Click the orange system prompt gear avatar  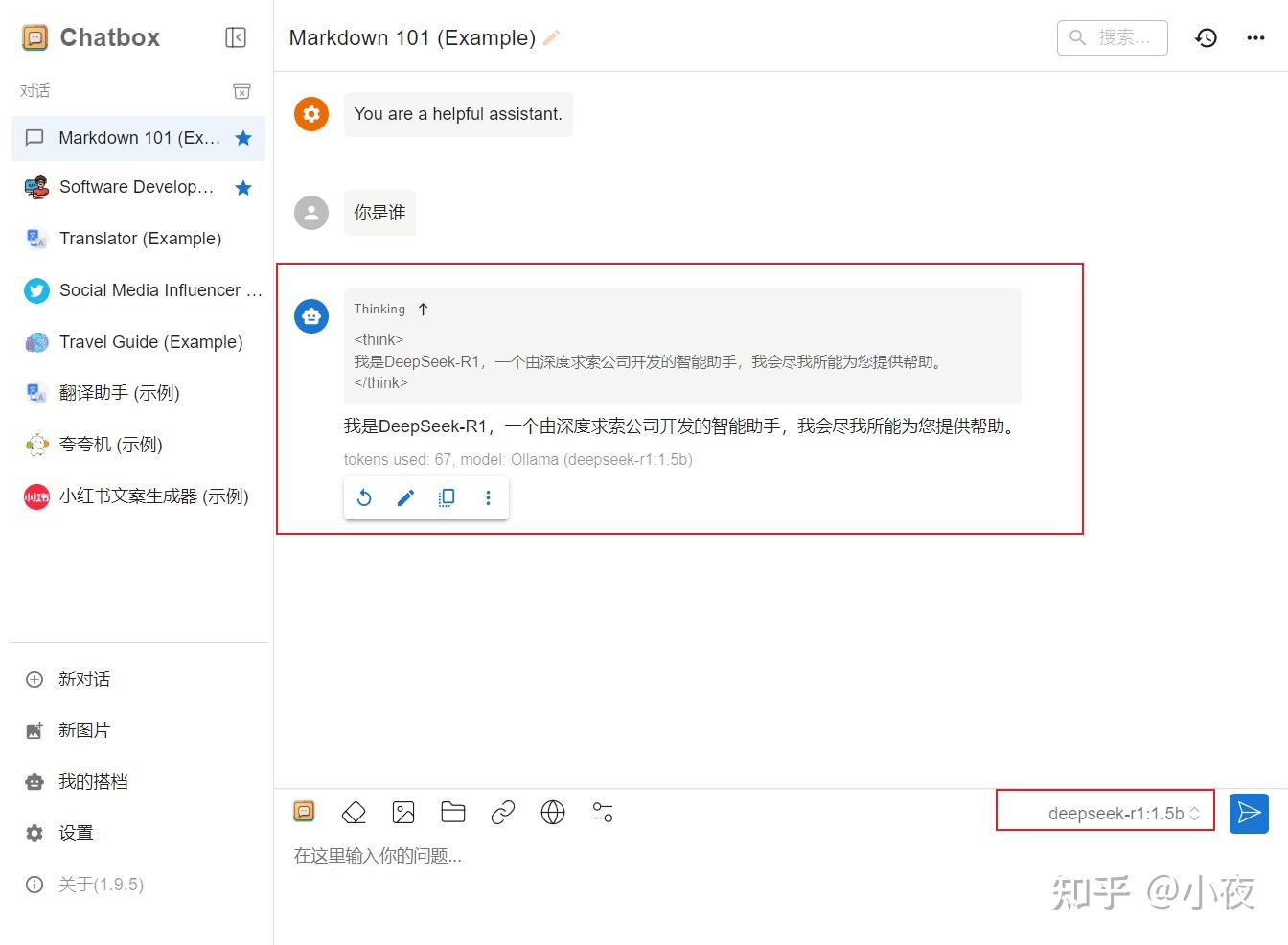[x=311, y=114]
